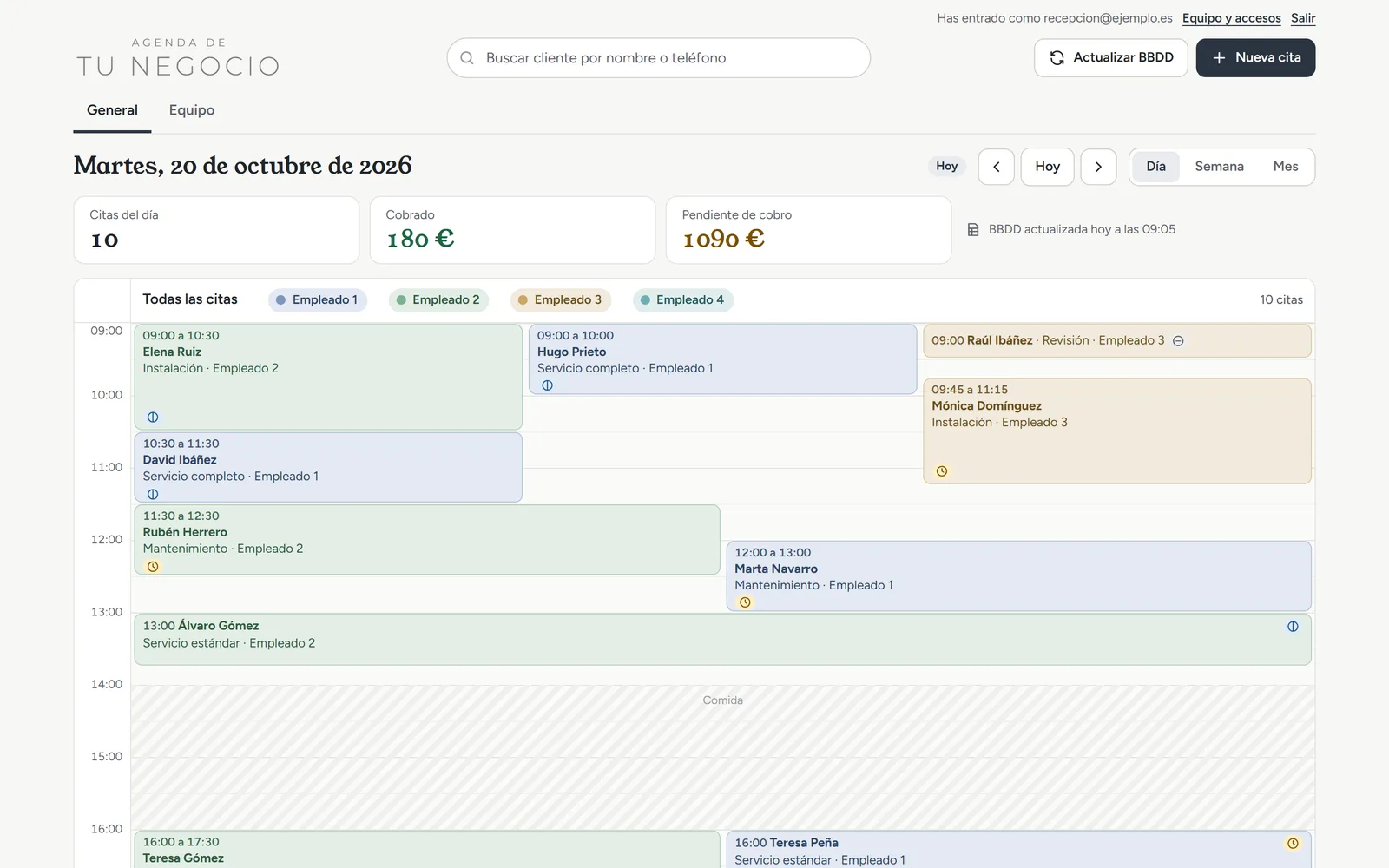This screenshot has height=868, width=1389.
Task: Click status icon on Elena Ruiz appointment
Action: tap(153, 418)
